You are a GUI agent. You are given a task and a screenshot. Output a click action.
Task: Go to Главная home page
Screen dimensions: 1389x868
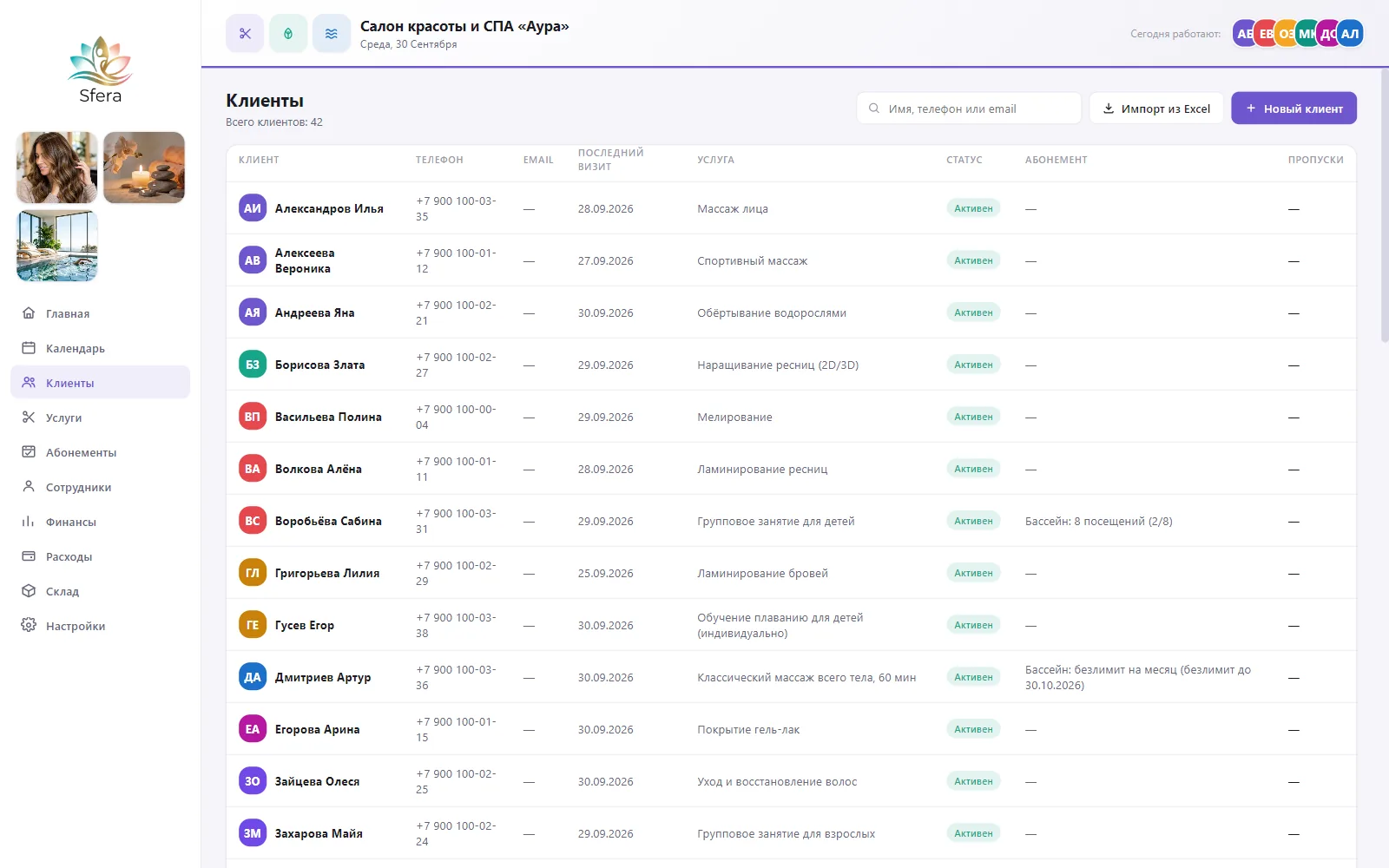click(x=100, y=313)
